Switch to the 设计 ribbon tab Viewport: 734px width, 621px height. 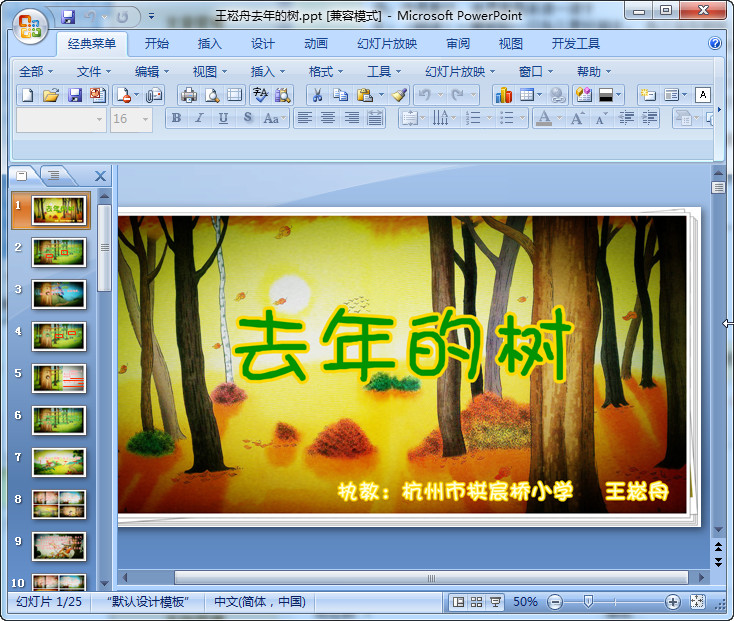coord(263,44)
